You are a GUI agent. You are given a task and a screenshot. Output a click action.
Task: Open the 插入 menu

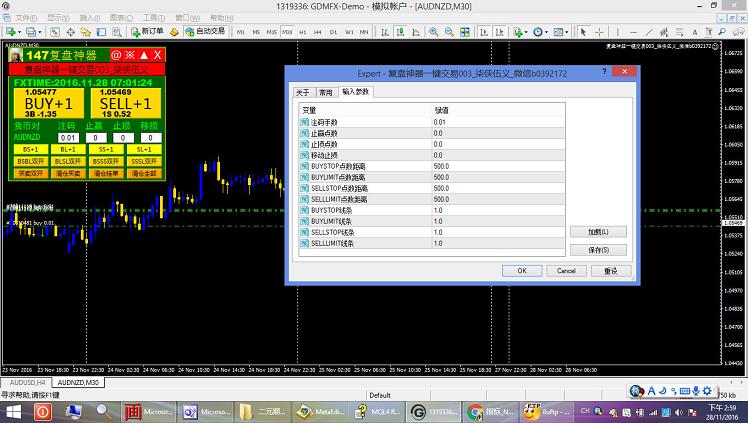click(x=90, y=18)
